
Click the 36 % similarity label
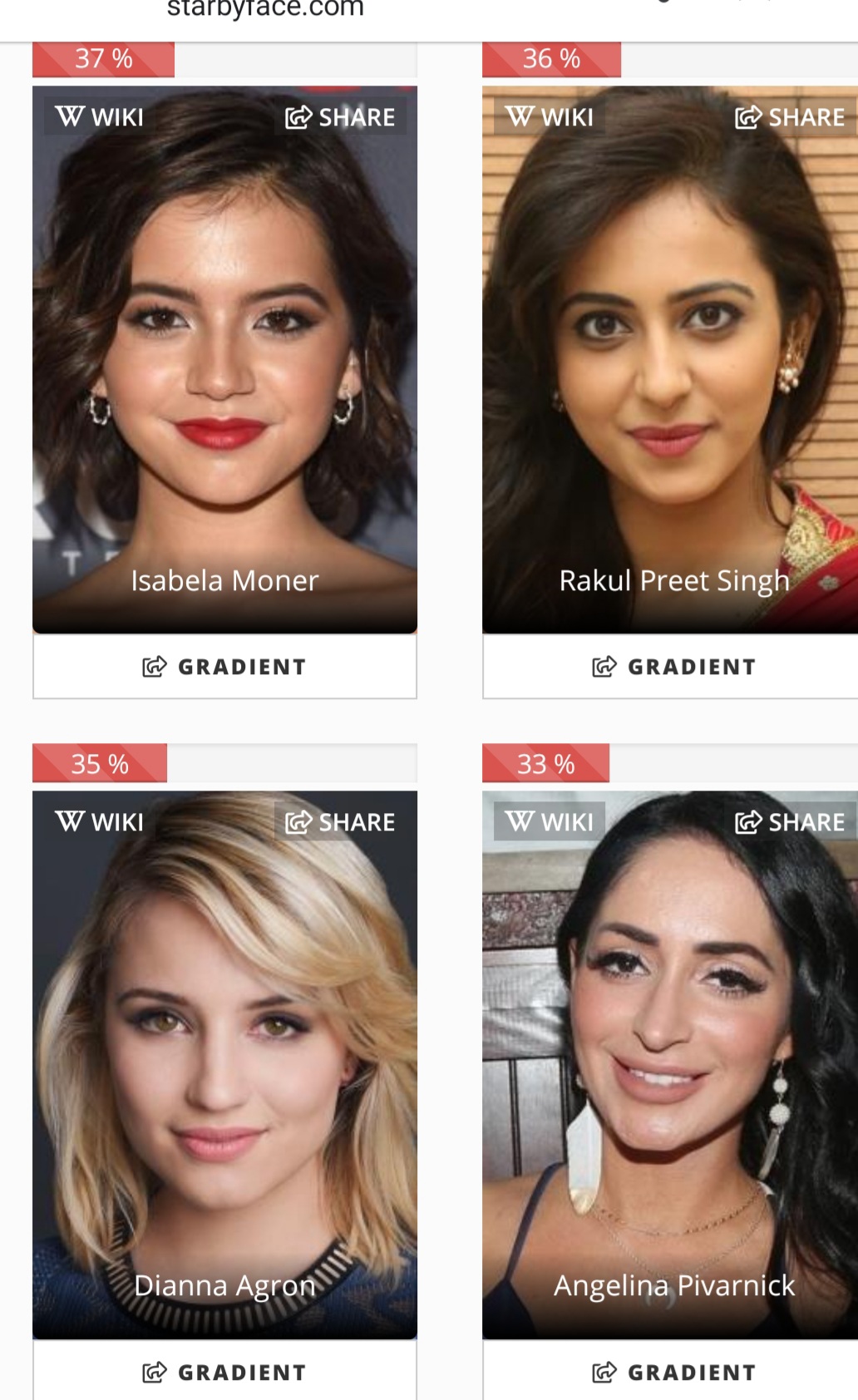coord(551,59)
